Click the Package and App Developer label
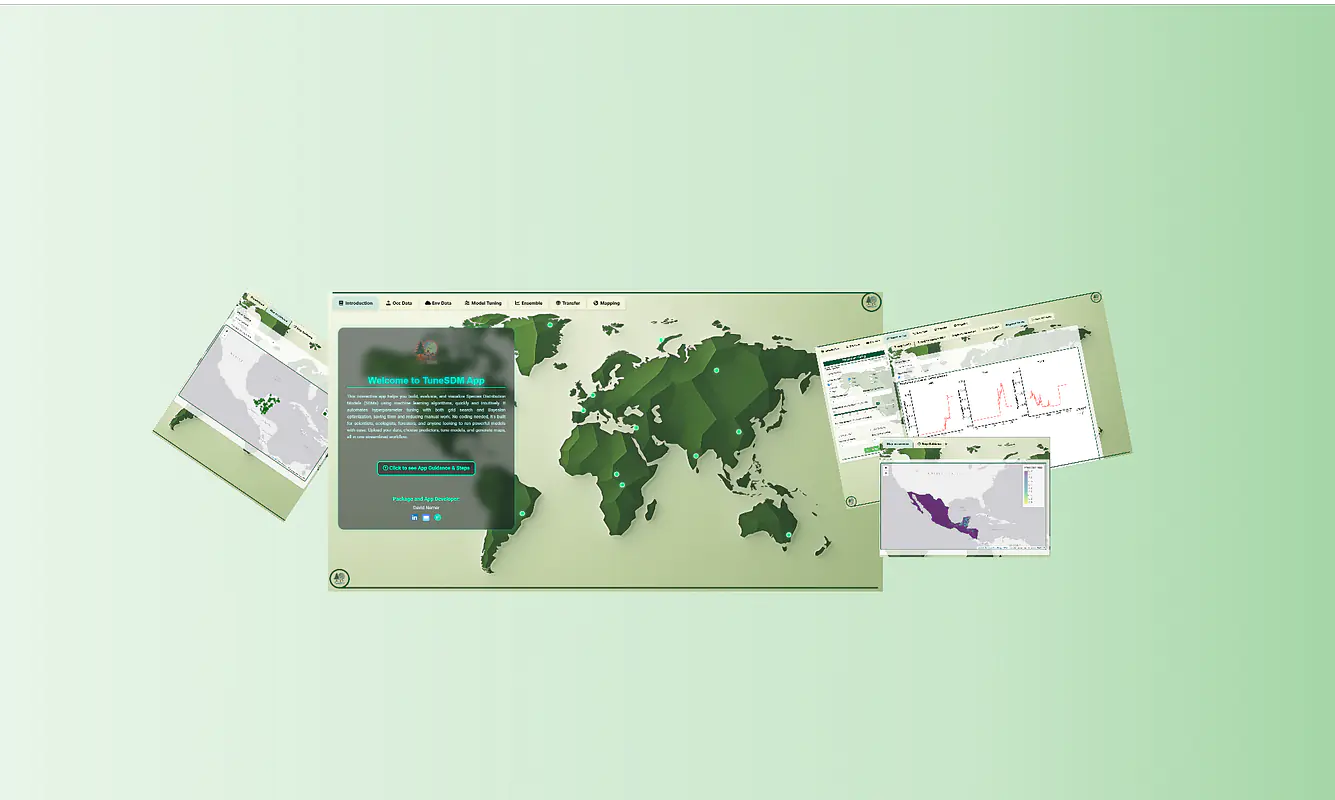Screen dimensions: 1335x800 click(426, 498)
